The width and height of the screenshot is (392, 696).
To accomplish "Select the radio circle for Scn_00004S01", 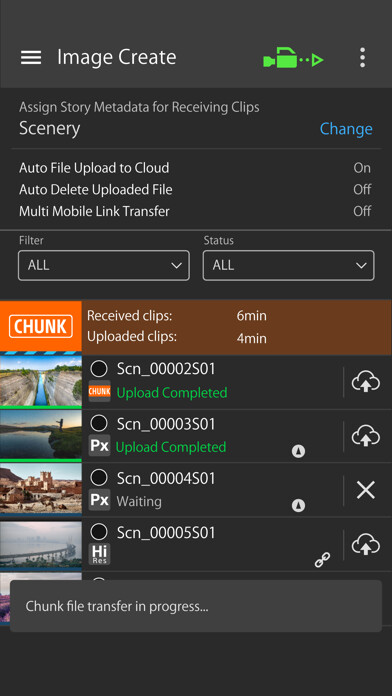I will (x=99, y=478).
